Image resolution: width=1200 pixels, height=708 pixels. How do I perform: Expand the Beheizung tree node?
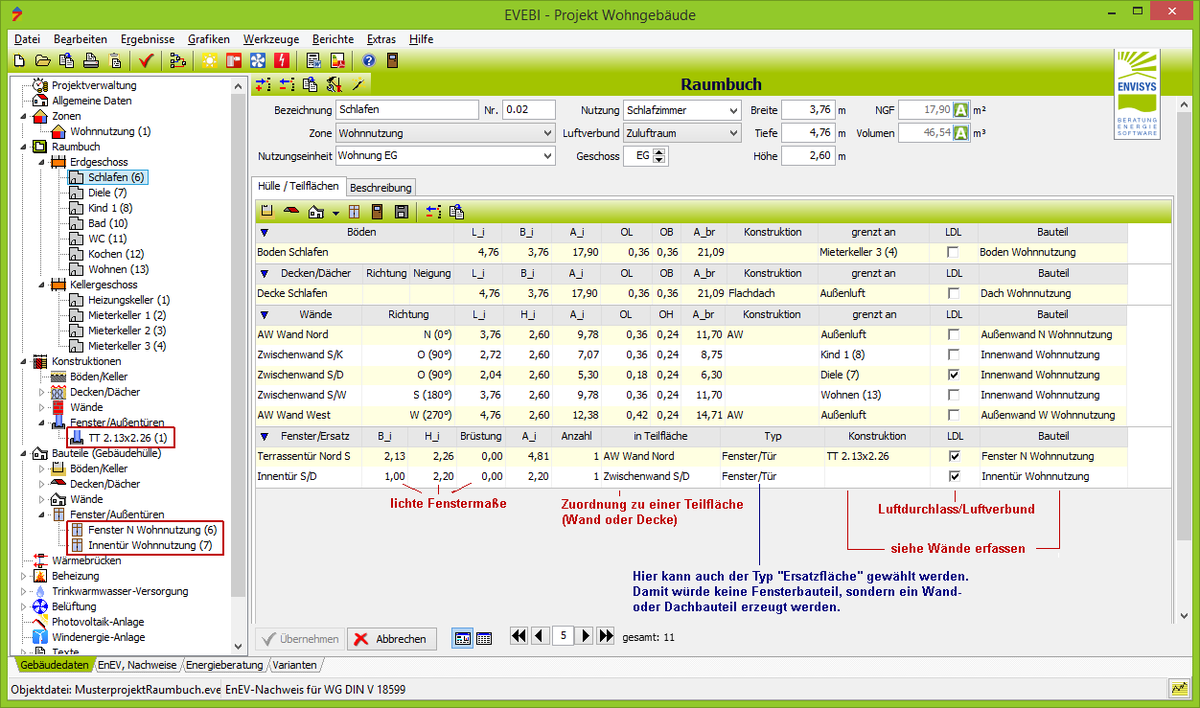25,576
